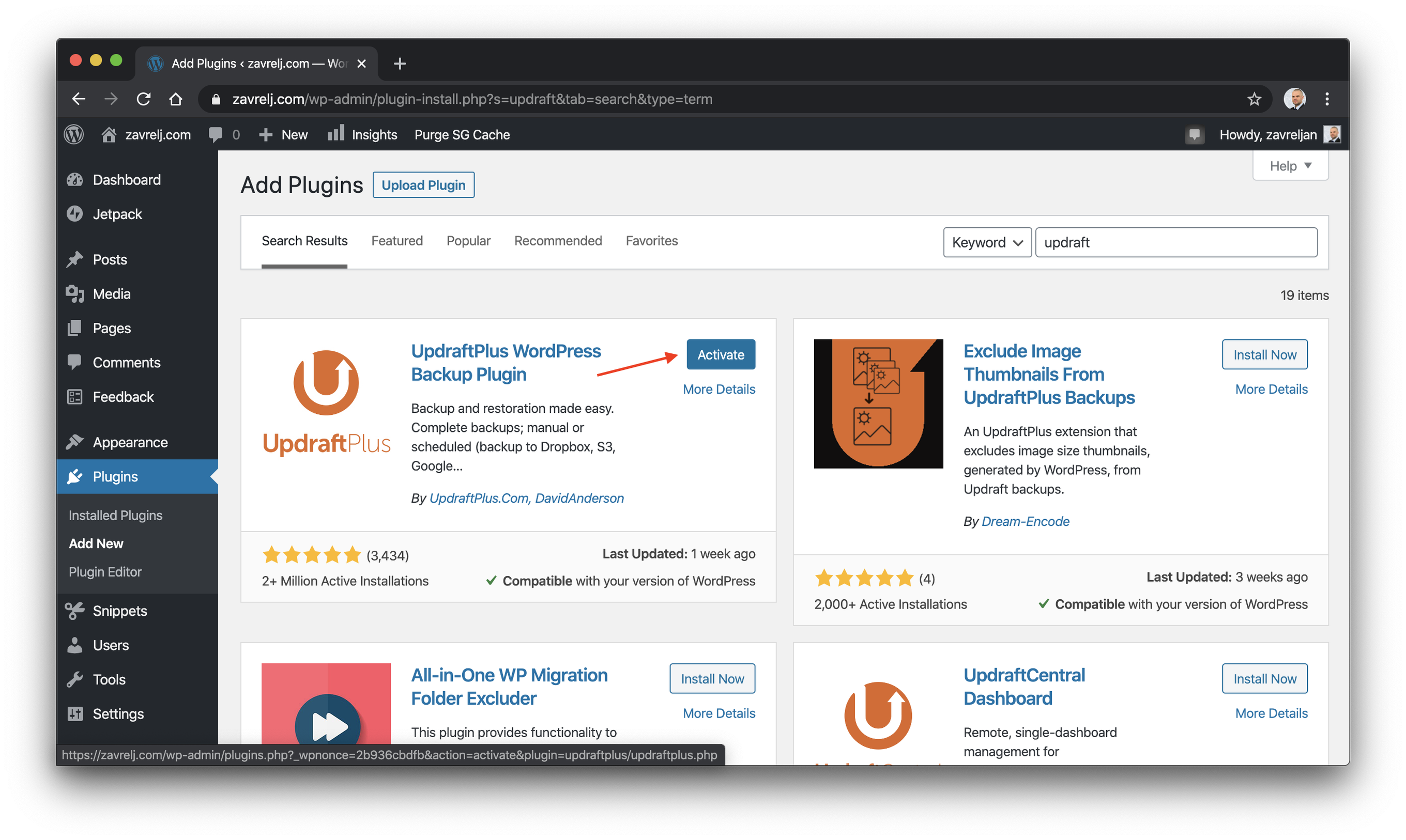Open All-in-One WP Migration Folder Excluder title
The image size is (1406, 840).
(509, 687)
